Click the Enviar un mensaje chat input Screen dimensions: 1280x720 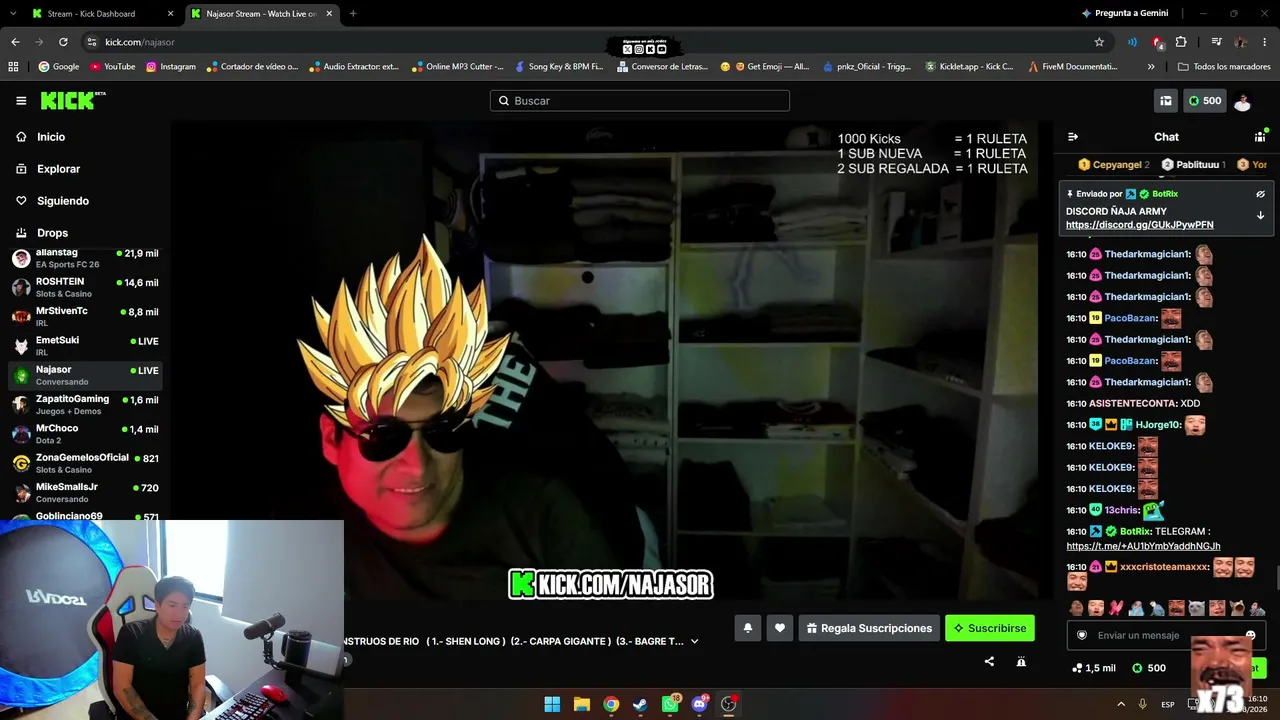tap(1166, 635)
